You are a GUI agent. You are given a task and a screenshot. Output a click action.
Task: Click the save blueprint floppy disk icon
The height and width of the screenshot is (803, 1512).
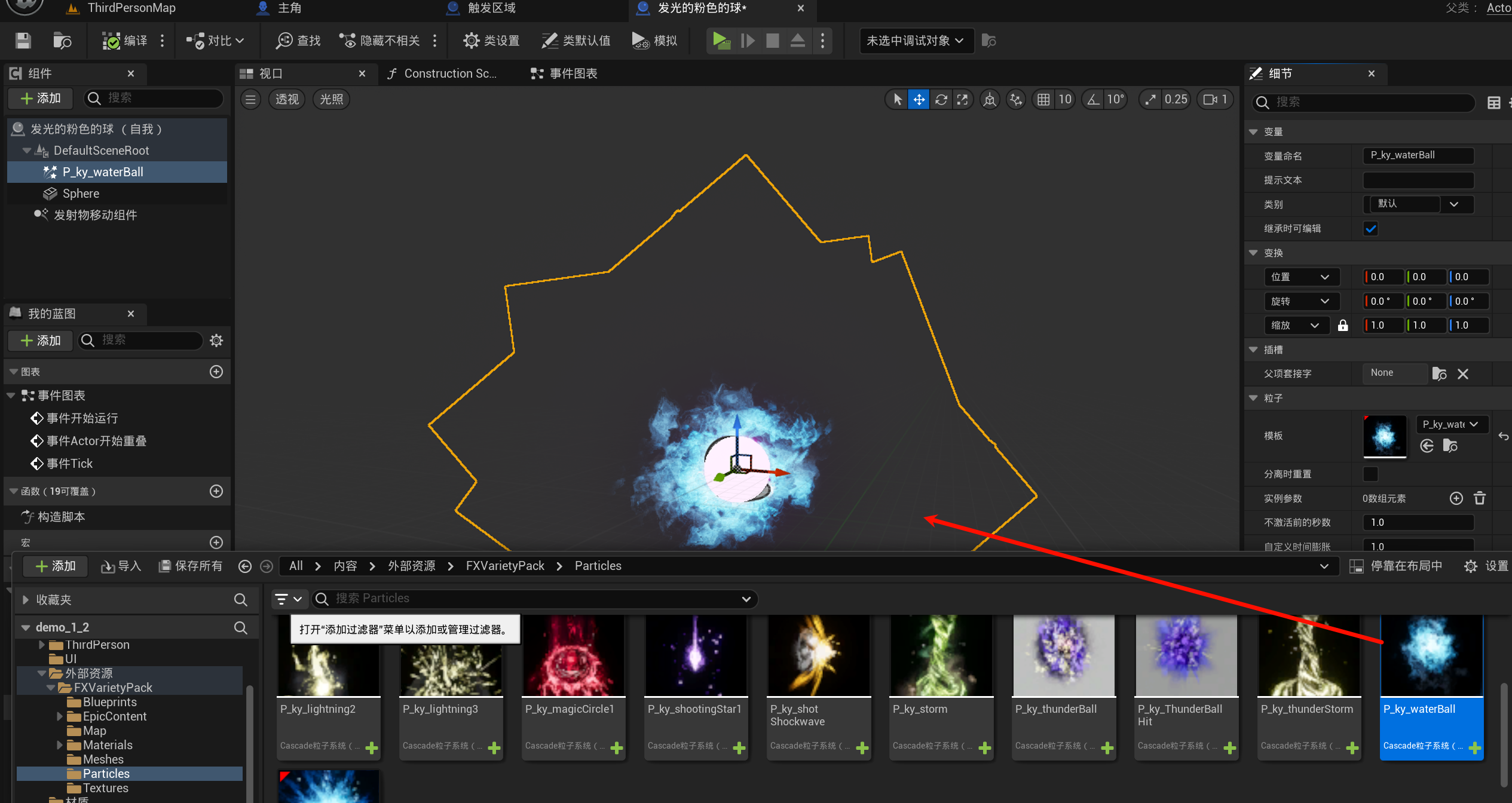click(23, 41)
